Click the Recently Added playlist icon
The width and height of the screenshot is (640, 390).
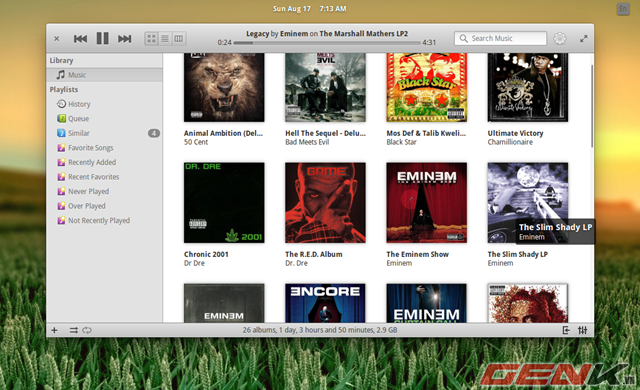coord(61,162)
